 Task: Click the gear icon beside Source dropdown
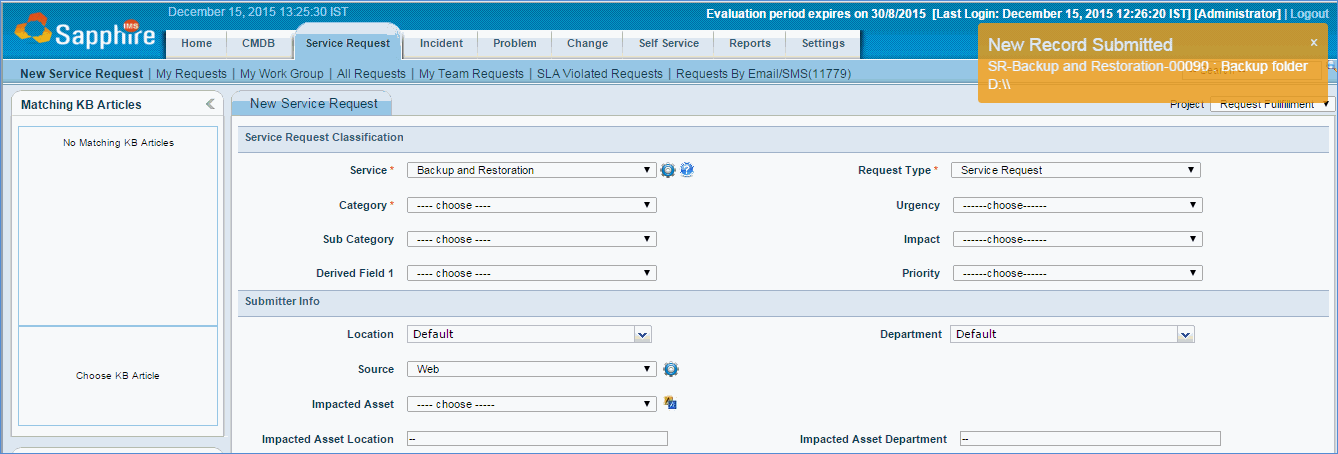coord(671,370)
